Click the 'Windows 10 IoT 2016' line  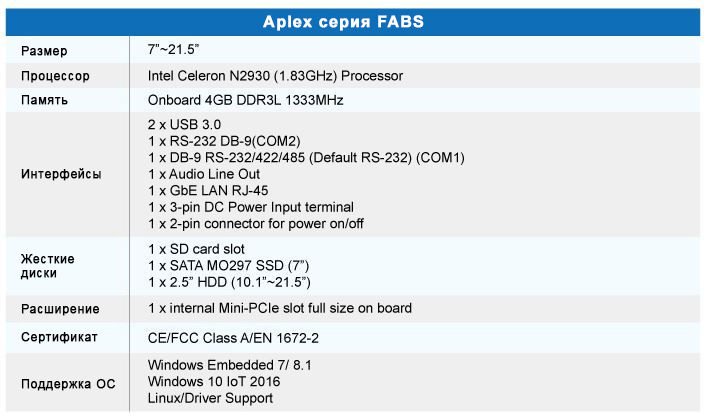pyautogui.click(x=214, y=382)
